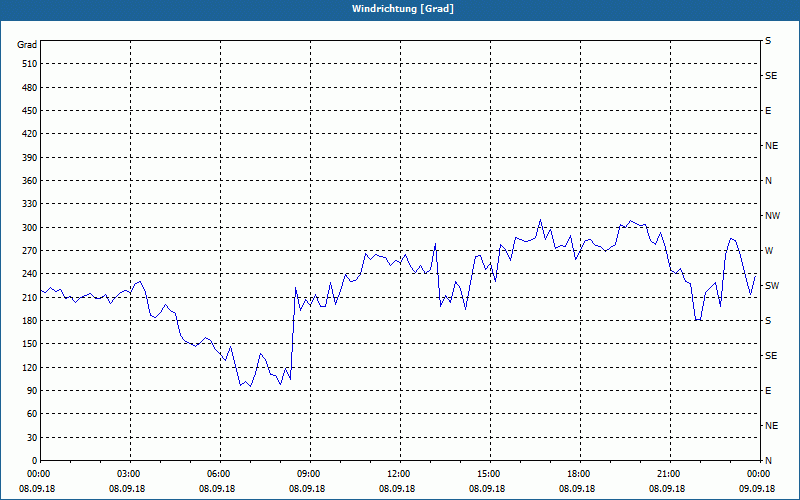Image resolution: width=800 pixels, height=500 pixels.
Task: Click the SE compass label beside 480 gridline
Action: pos(771,76)
